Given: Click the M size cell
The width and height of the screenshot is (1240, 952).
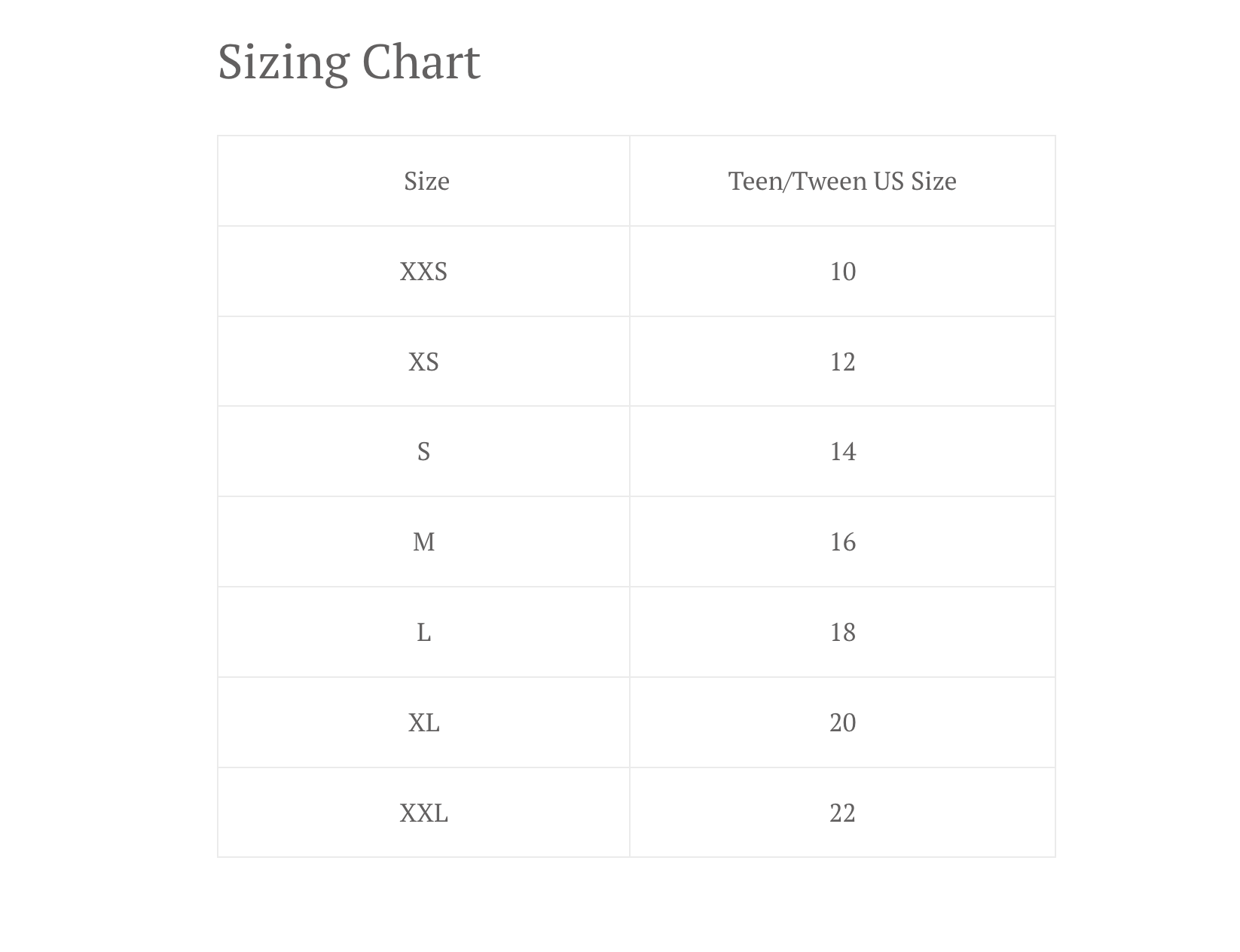Looking at the screenshot, I should pyautogui.click(x=423, y=542).
